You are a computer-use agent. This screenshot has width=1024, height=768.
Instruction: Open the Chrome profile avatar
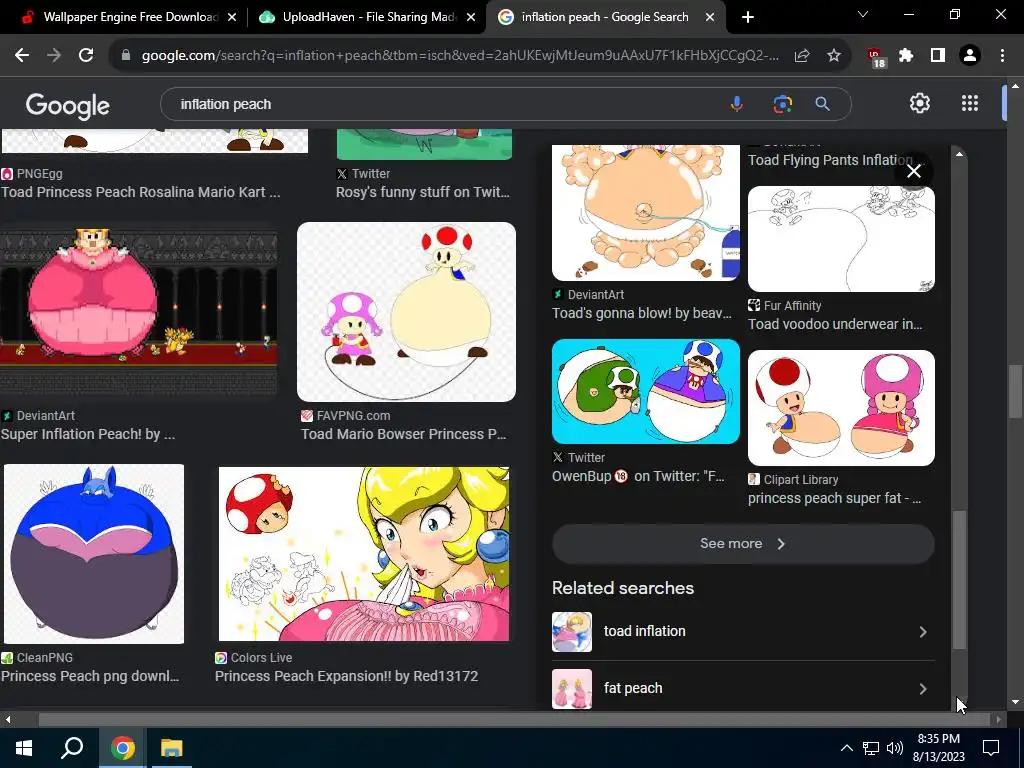tap(970, 56)
